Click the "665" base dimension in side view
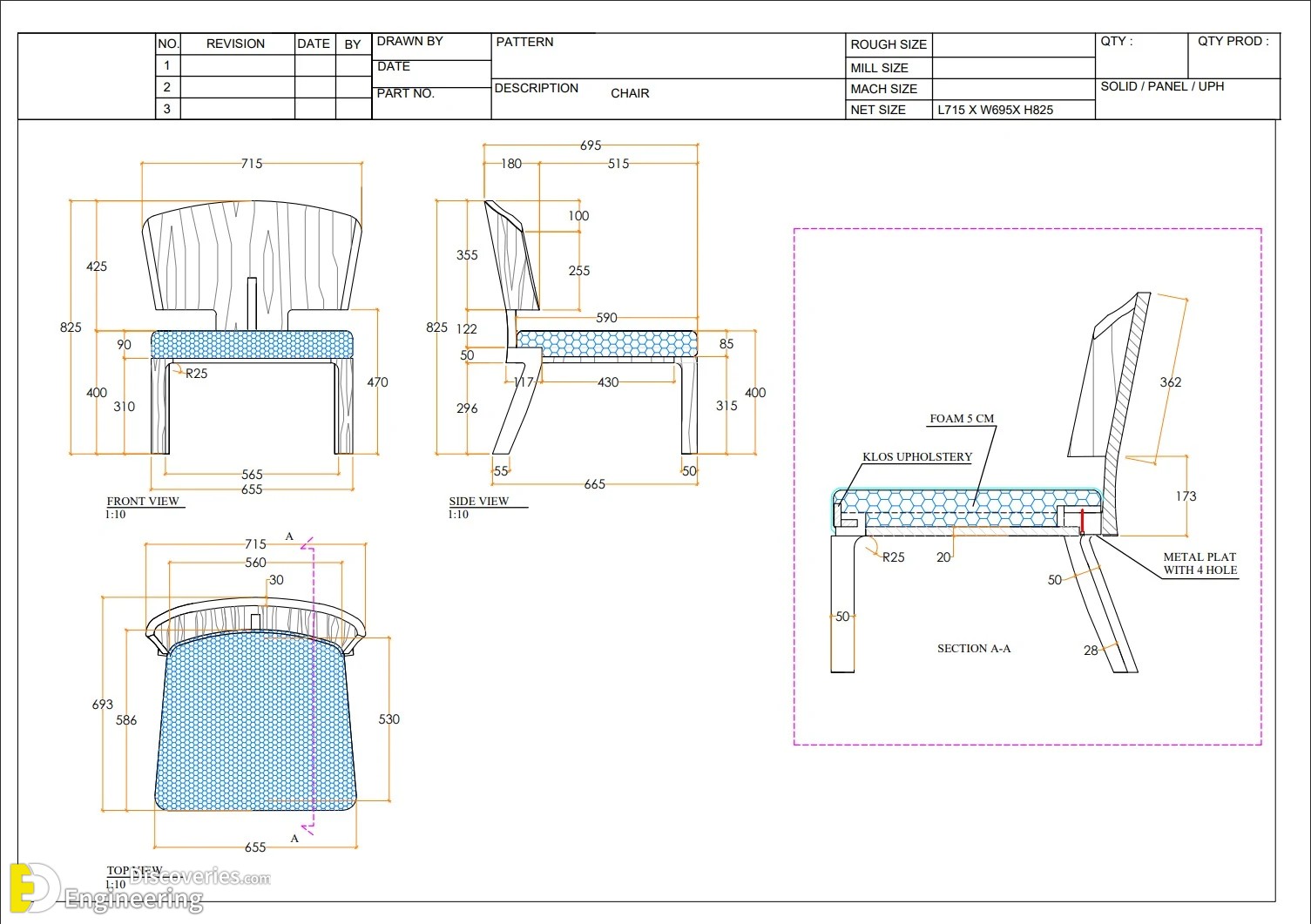 pos(595,484)
